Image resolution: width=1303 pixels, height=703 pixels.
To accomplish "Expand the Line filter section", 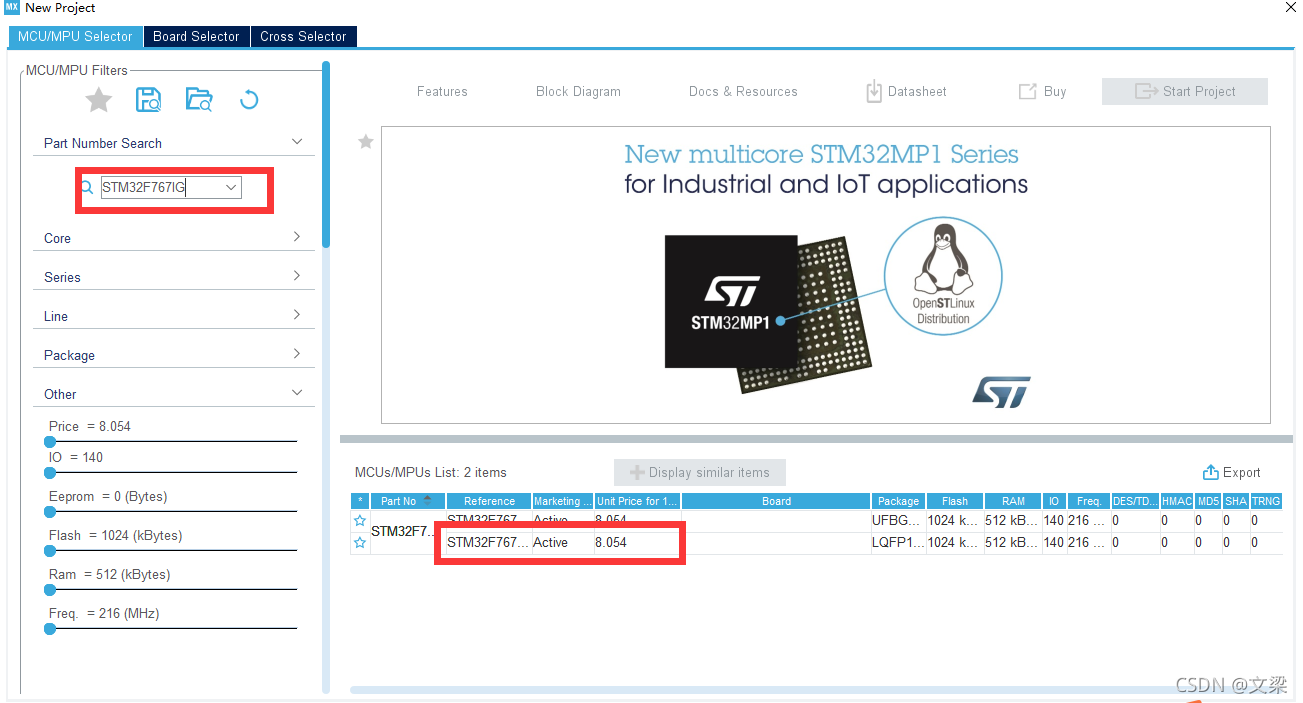I will pos(297,315).
